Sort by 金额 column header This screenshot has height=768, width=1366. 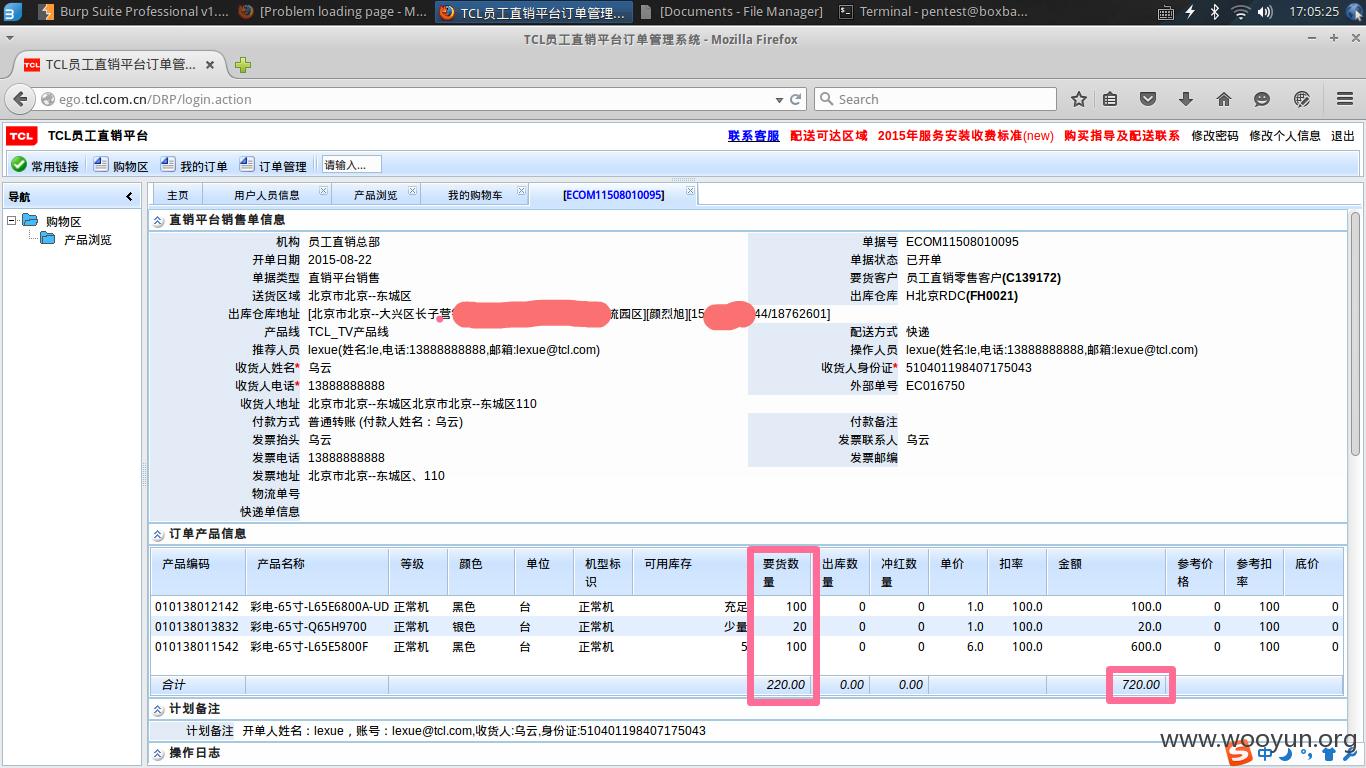pyautogui.click(x=1106, y=573)
